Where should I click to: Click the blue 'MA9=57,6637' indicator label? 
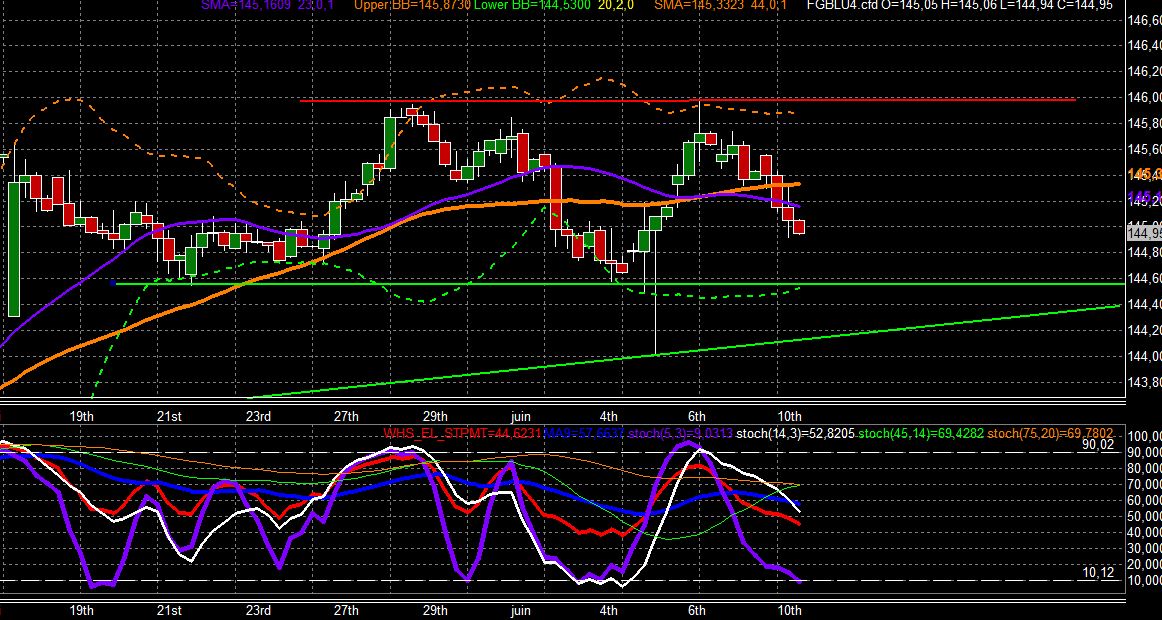pos(584,433)
